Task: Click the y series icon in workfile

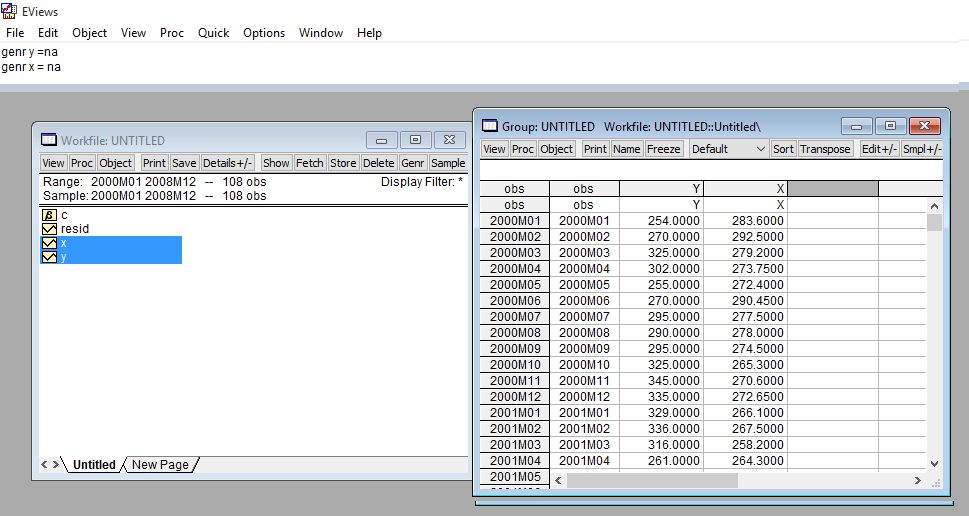Action: click(48, 257)
